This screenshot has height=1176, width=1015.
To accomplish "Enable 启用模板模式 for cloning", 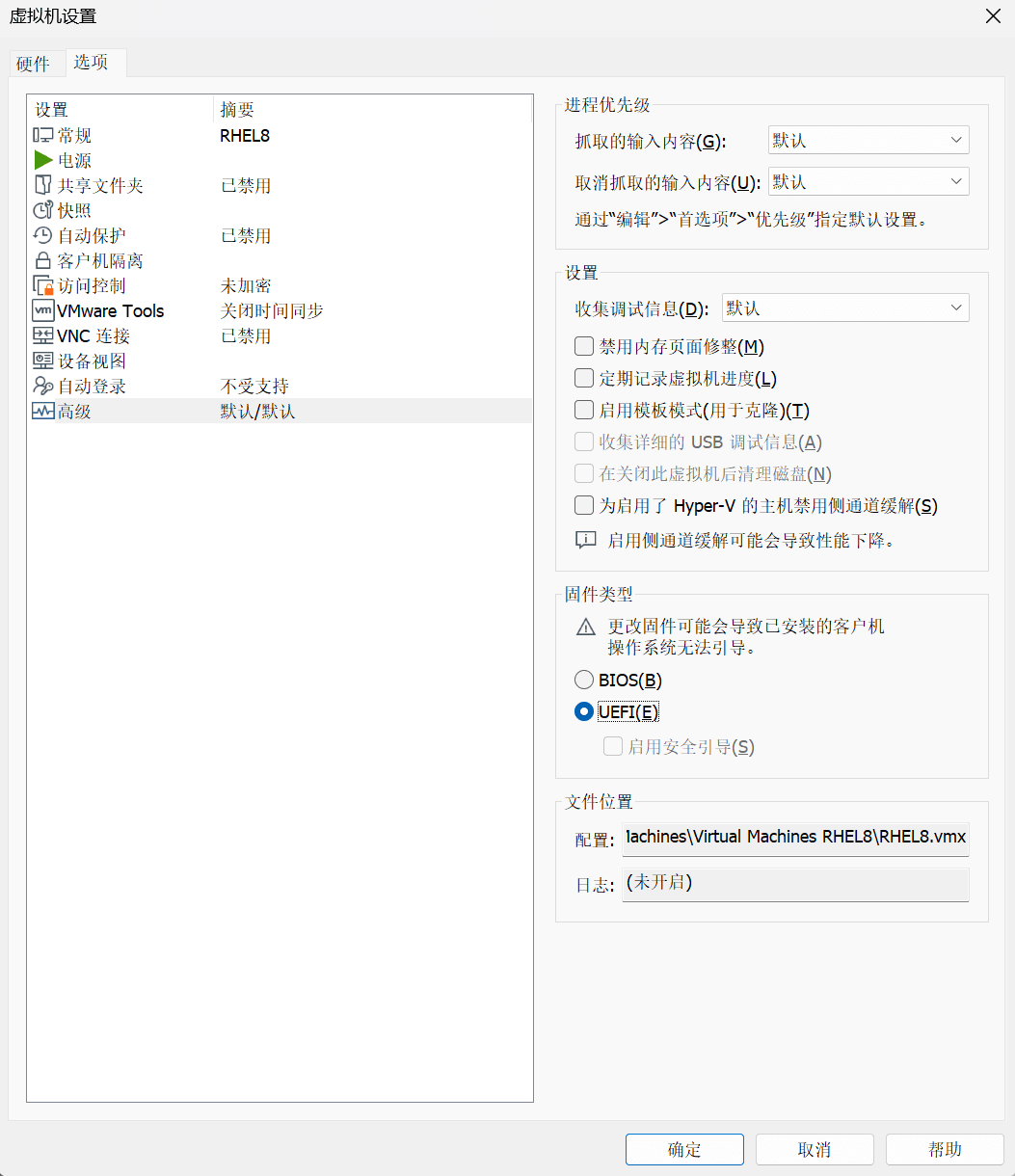I will click(584, 411).
